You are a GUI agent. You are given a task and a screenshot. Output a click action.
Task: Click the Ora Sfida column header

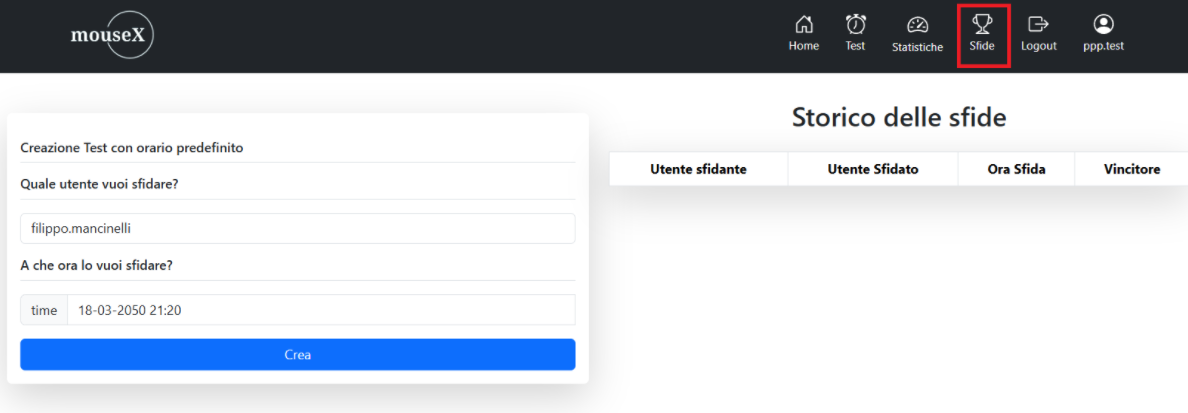[1016, 169]
